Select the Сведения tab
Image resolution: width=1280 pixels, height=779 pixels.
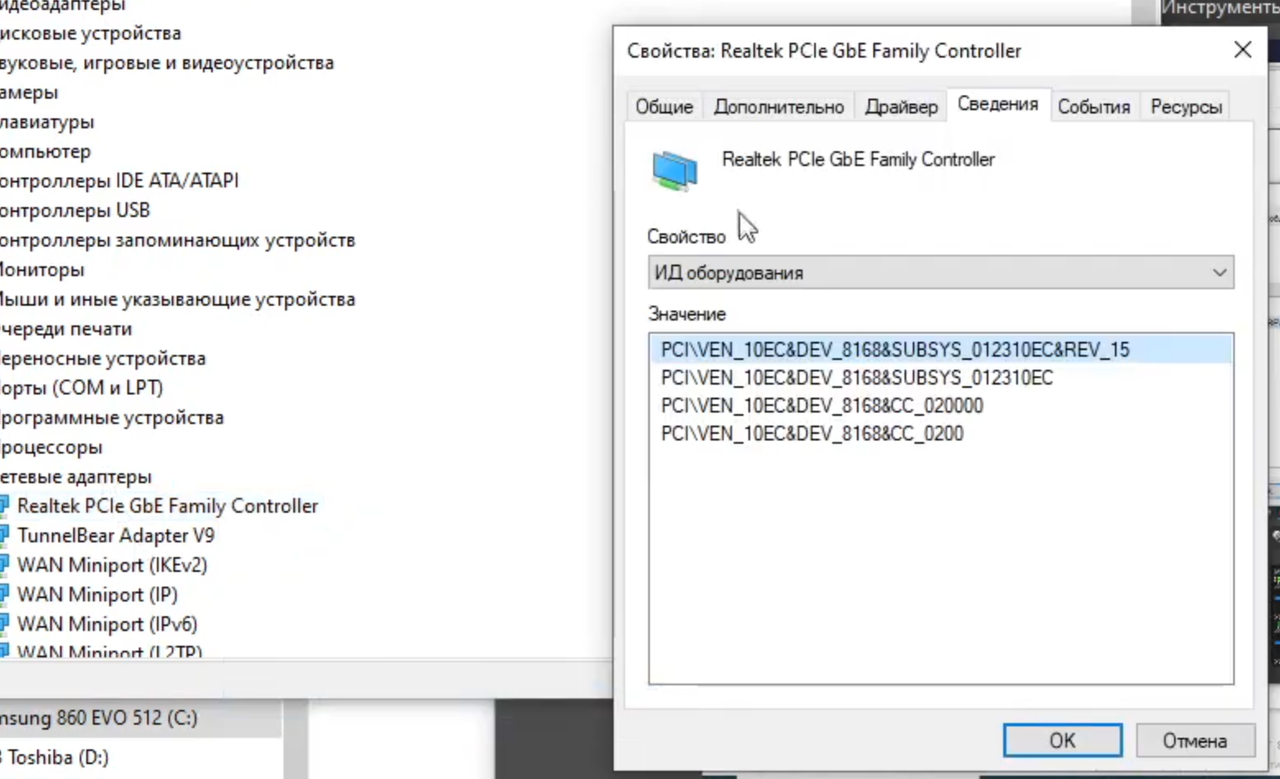pos(998,104)
